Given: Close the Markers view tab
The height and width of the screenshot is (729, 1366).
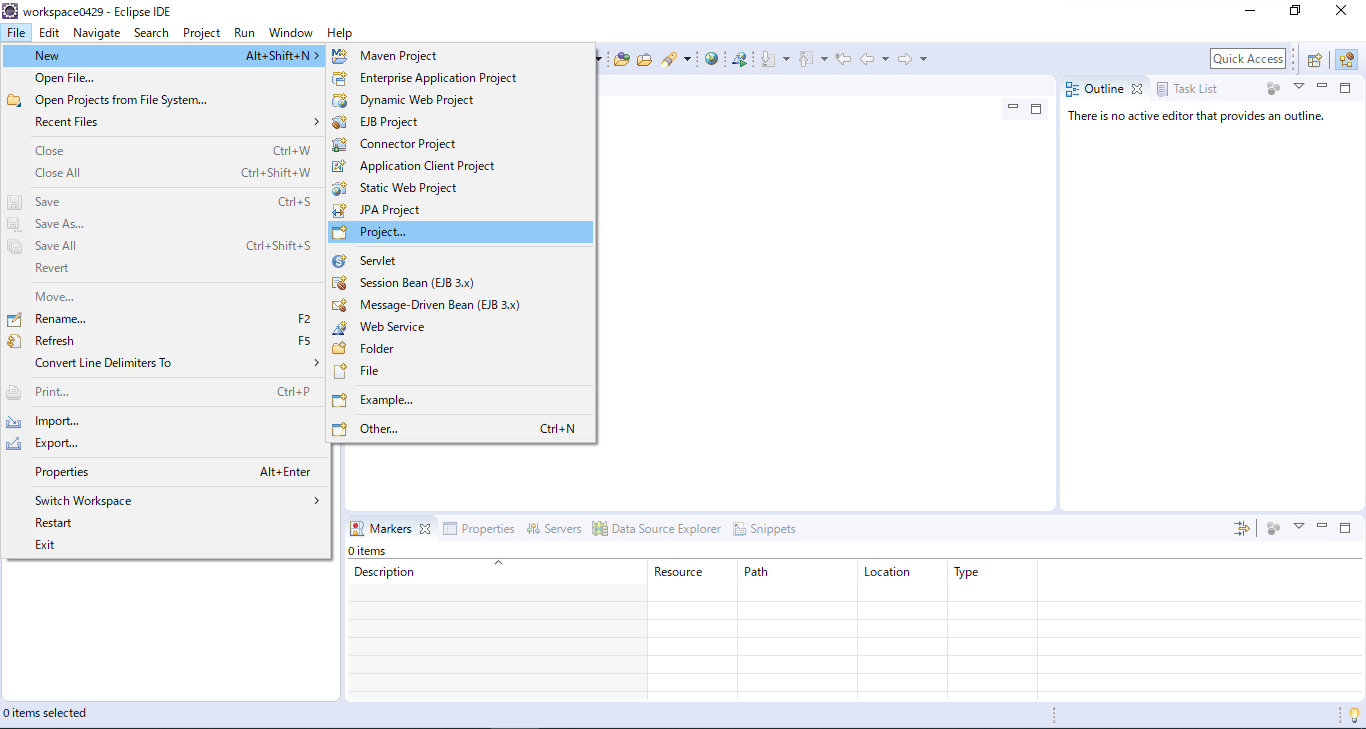Looking at the screenshot, I should pos(424,529).
